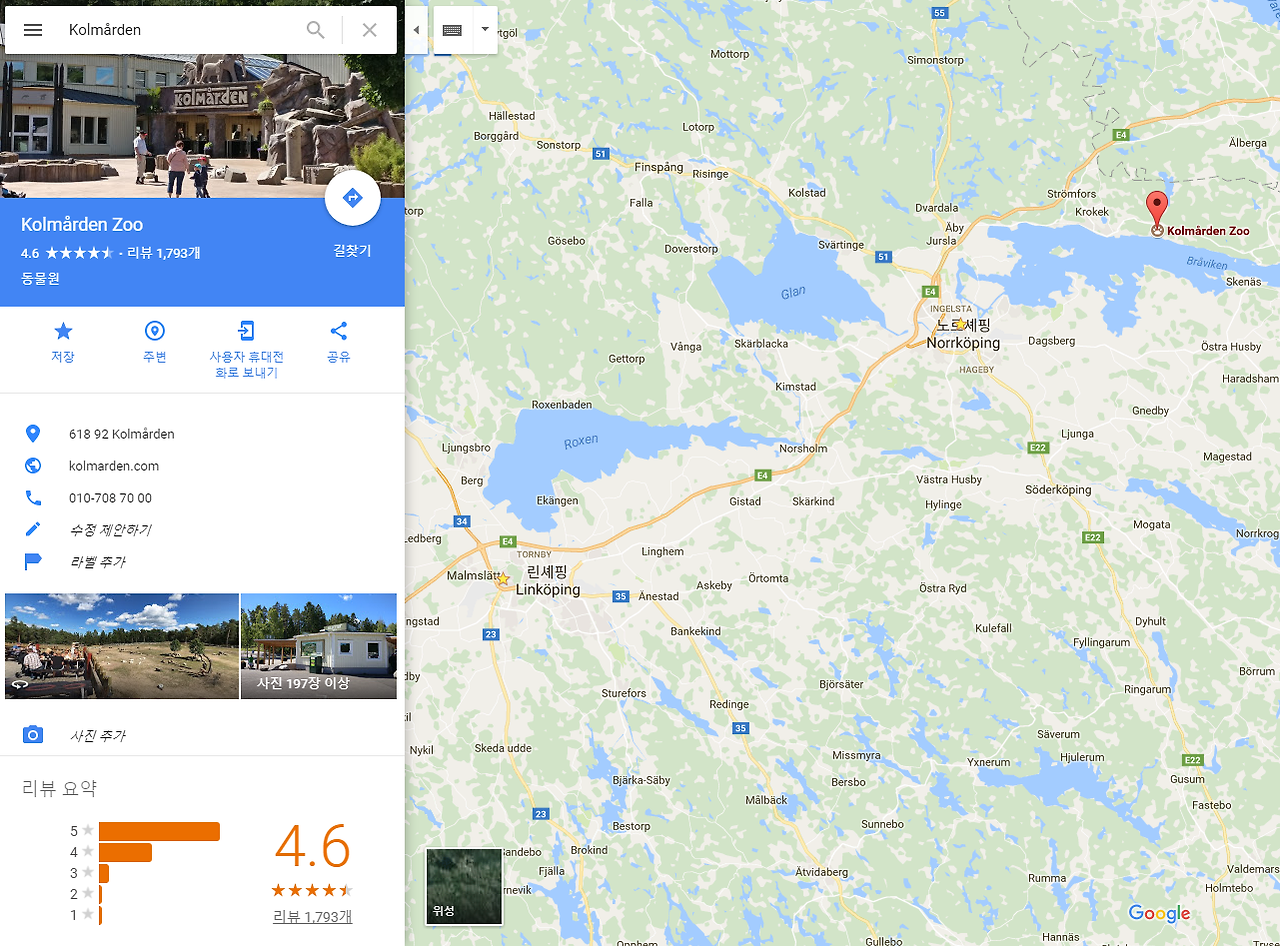Click the blue directions arrow button
The height and width of the screenshot is (946, 1280).
pyautogui.click(x=353, y=198)
